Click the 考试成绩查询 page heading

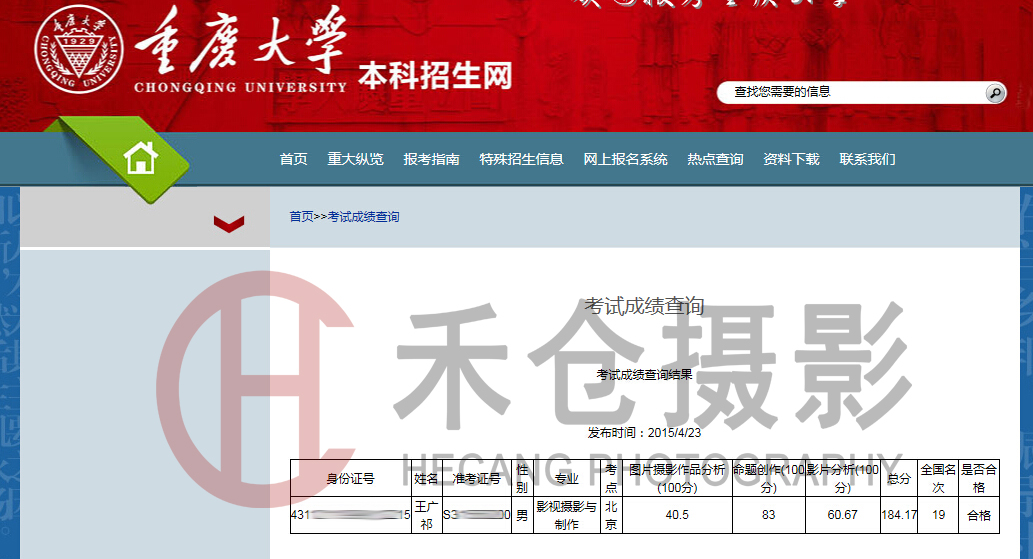click(x=644, y=306)
